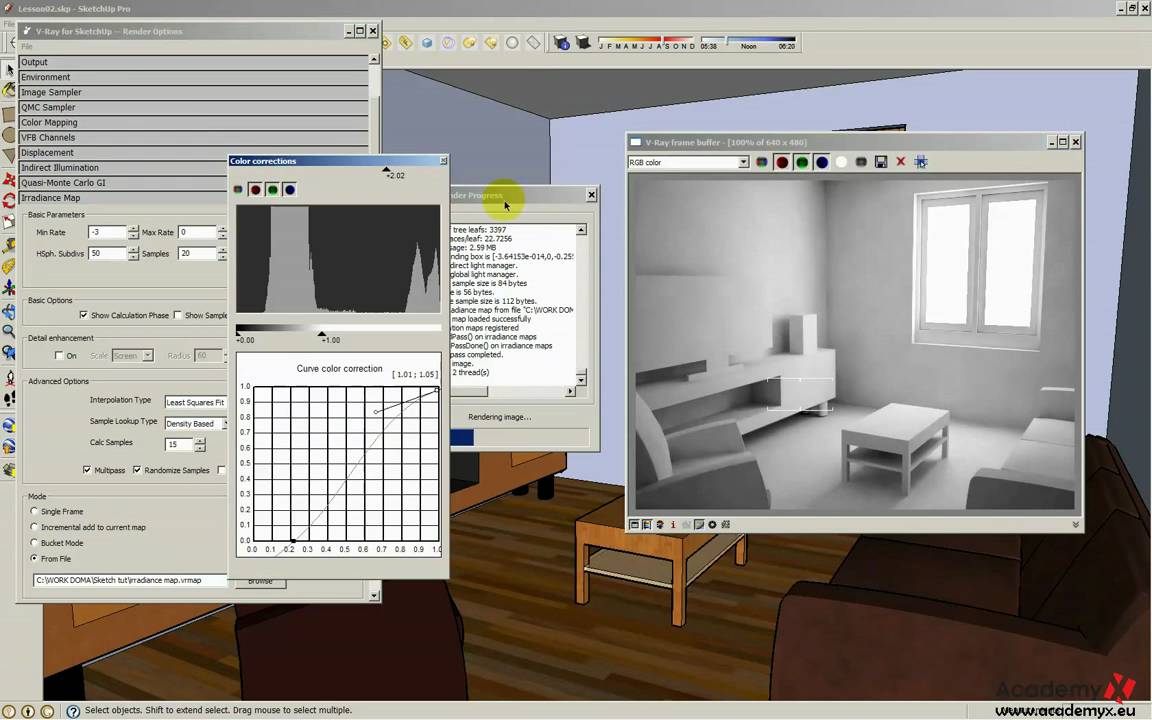Image resolution: width=1152 pixels, height=720 pixels.
Task: Click Calc Samples spinner arrows
Action: click(x=200, y=444)
